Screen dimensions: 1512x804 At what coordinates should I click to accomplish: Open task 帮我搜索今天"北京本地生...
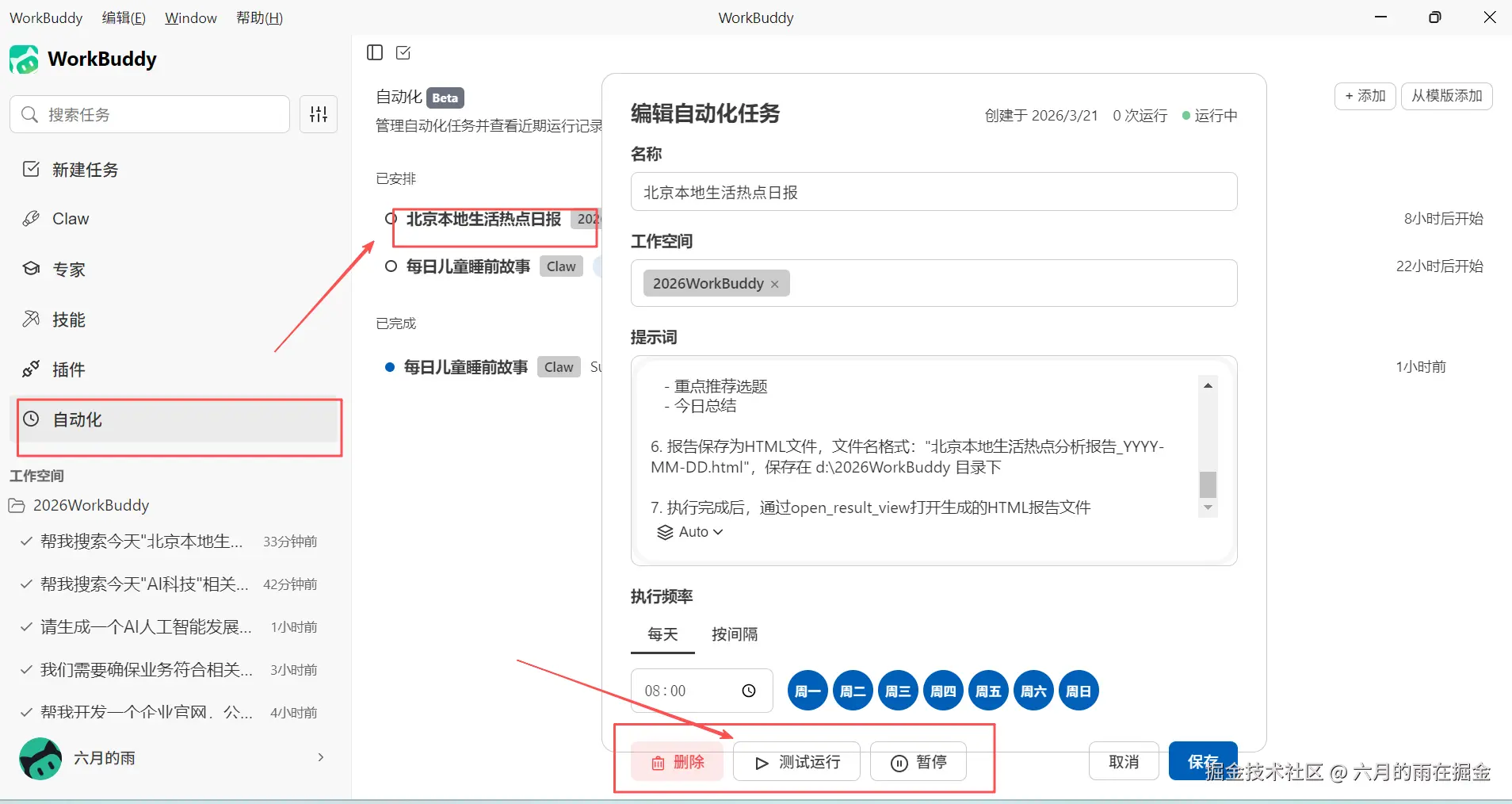click(170, 542)
